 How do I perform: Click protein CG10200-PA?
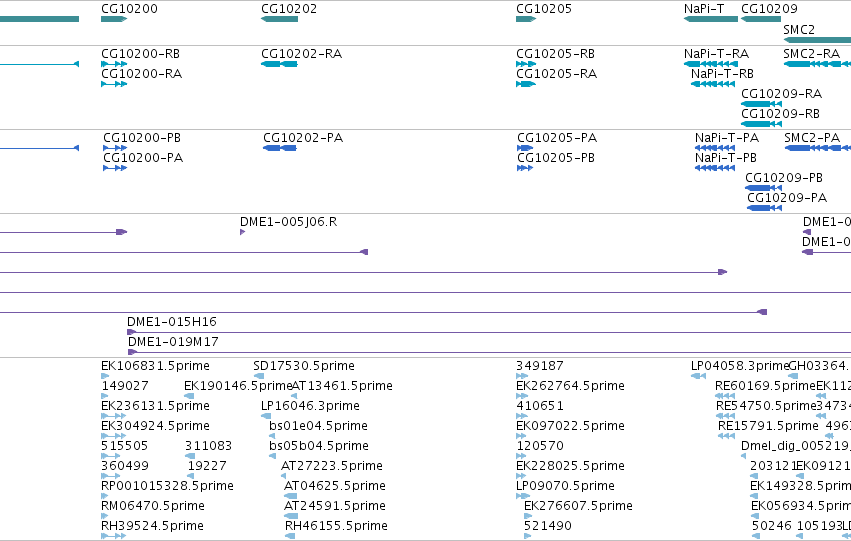pyautogui.click(x=115, y=168)
